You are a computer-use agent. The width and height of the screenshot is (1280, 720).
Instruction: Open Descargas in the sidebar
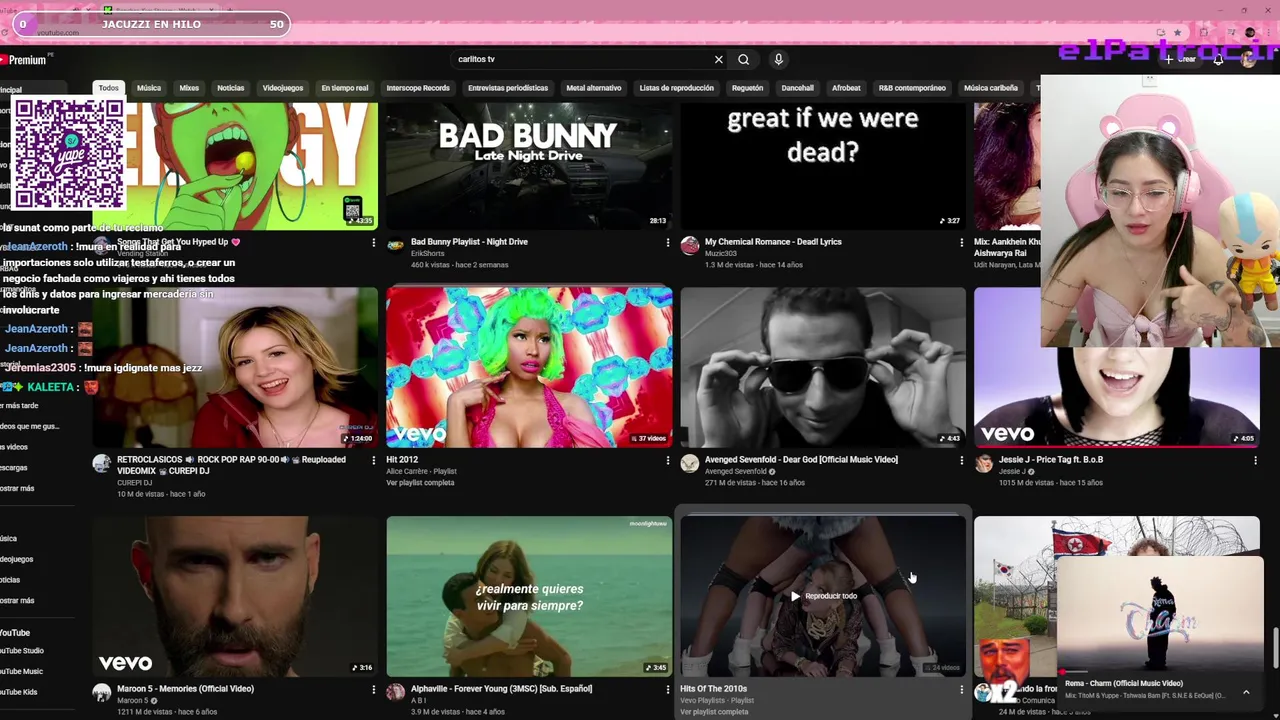(15, 467)
